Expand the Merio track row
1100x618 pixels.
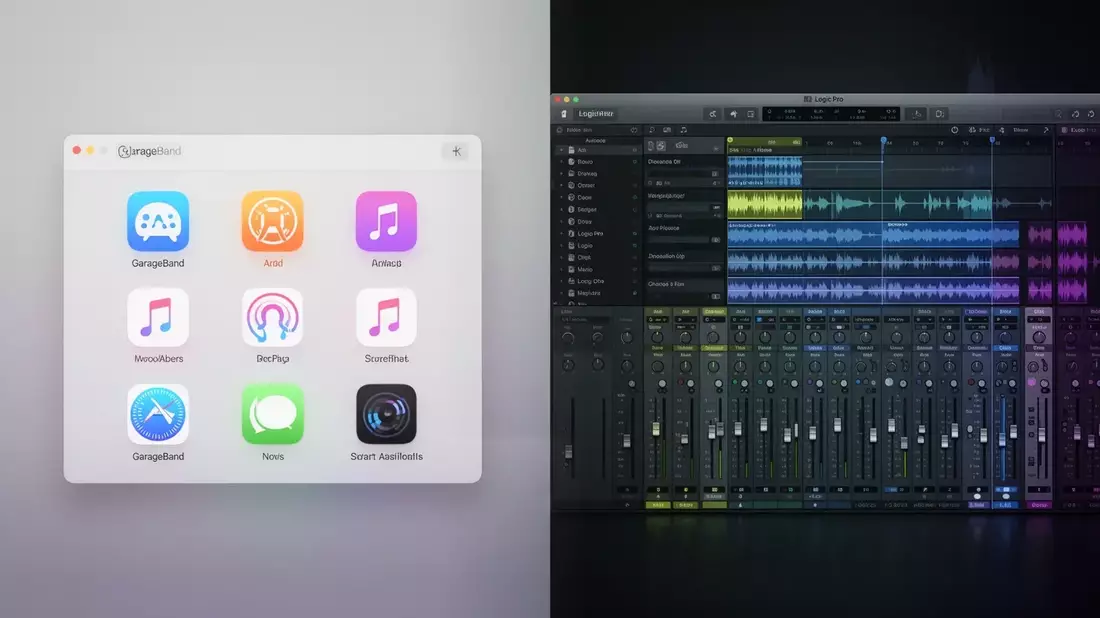(561, 269)
